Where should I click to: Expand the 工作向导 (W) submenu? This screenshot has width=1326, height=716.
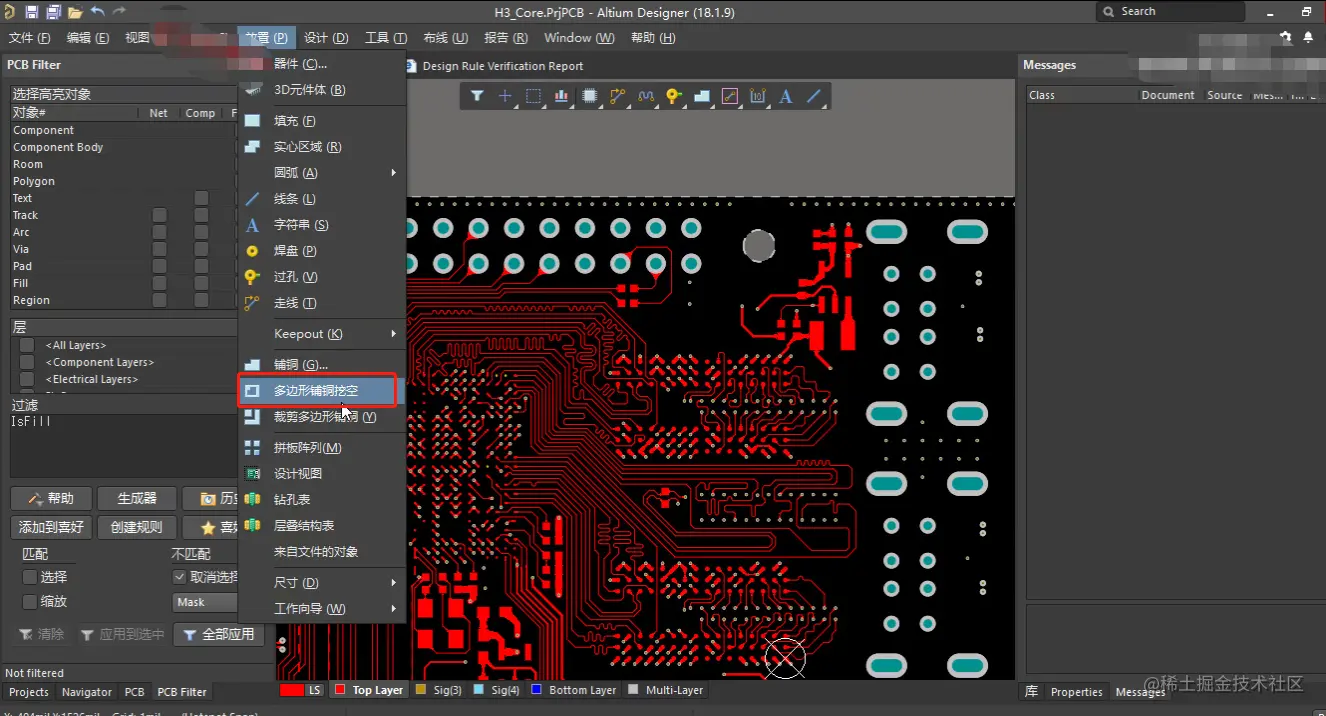[x=322, y=609]
